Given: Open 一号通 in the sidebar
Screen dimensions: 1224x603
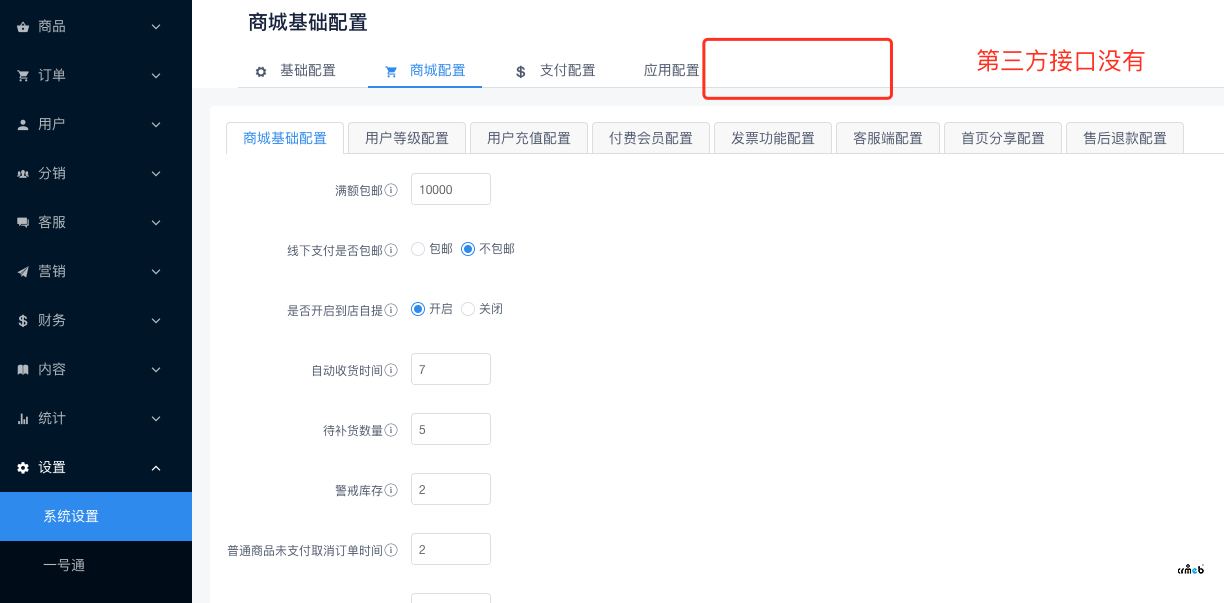Looking at the screenshot, I should 64,566.
